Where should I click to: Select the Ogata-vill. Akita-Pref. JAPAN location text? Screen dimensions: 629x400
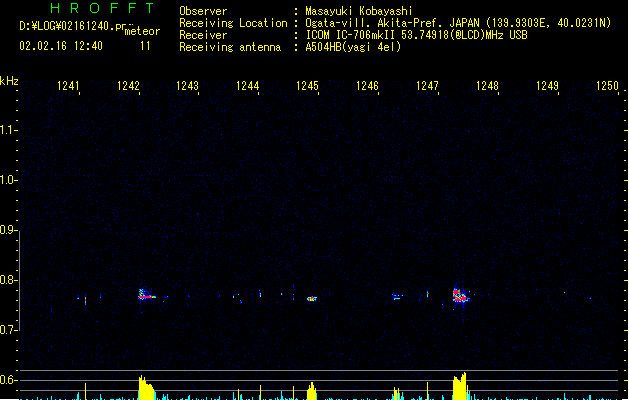(x=458, y=23)
